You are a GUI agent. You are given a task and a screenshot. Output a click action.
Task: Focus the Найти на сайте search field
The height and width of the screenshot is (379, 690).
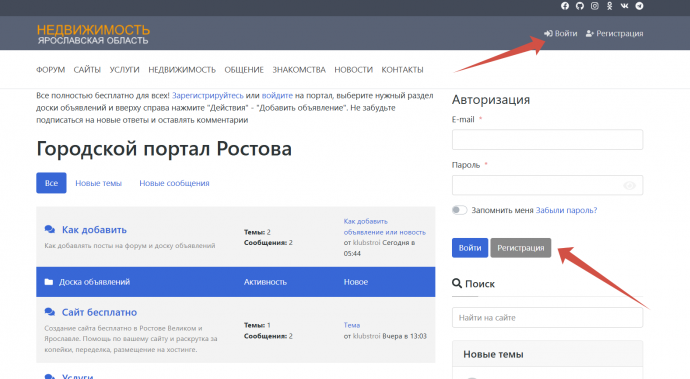pos(547,317)
